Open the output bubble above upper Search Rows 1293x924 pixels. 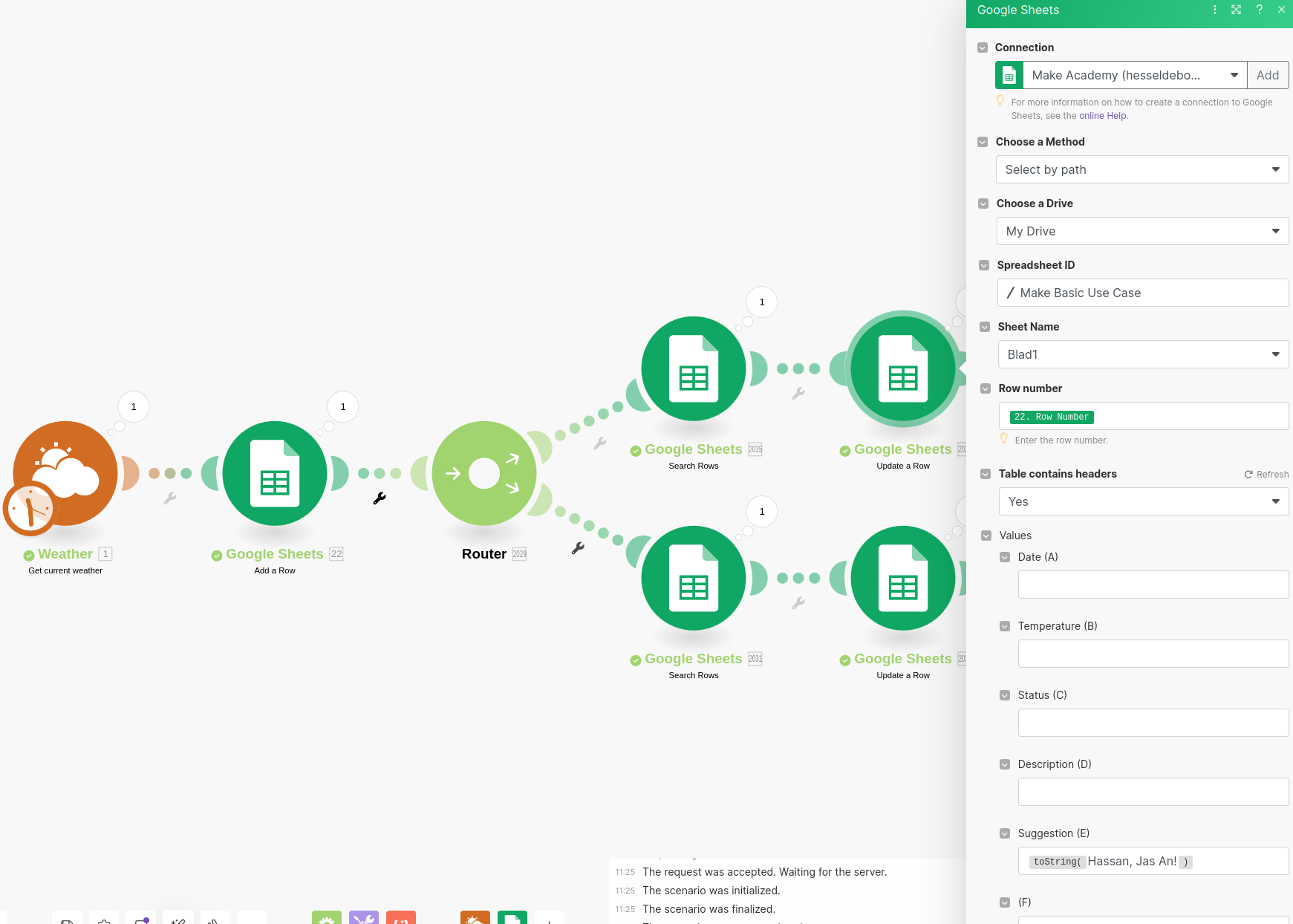(x=762, y=302)
